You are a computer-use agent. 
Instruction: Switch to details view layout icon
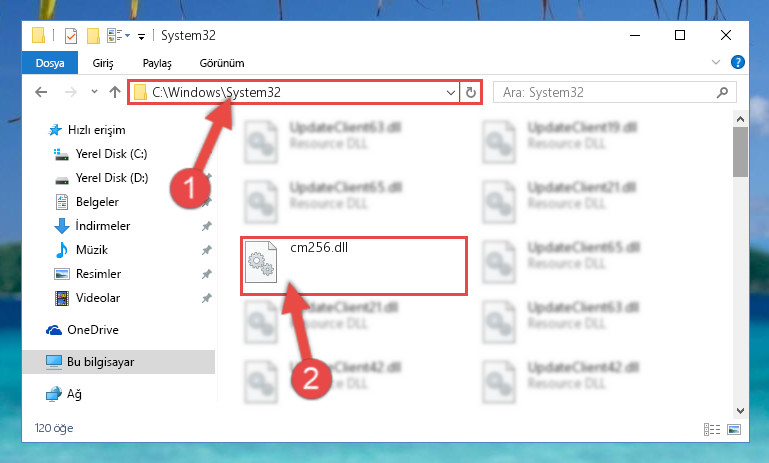pyautogui.click(x=712, y=430)
